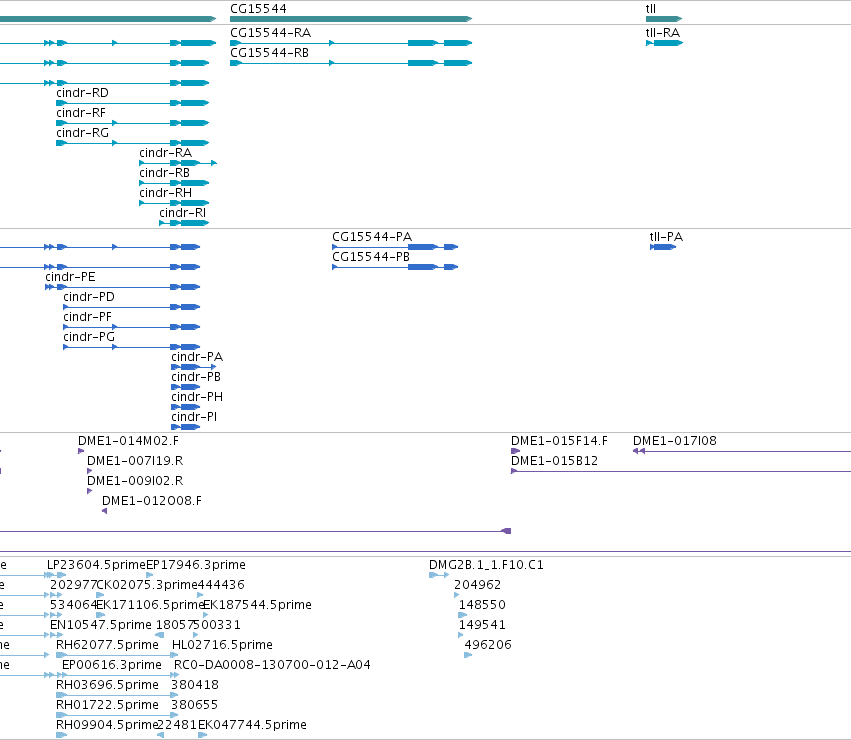Click the tll gene label
Viewport: 851px width, 740px height.
pos(651,9)
